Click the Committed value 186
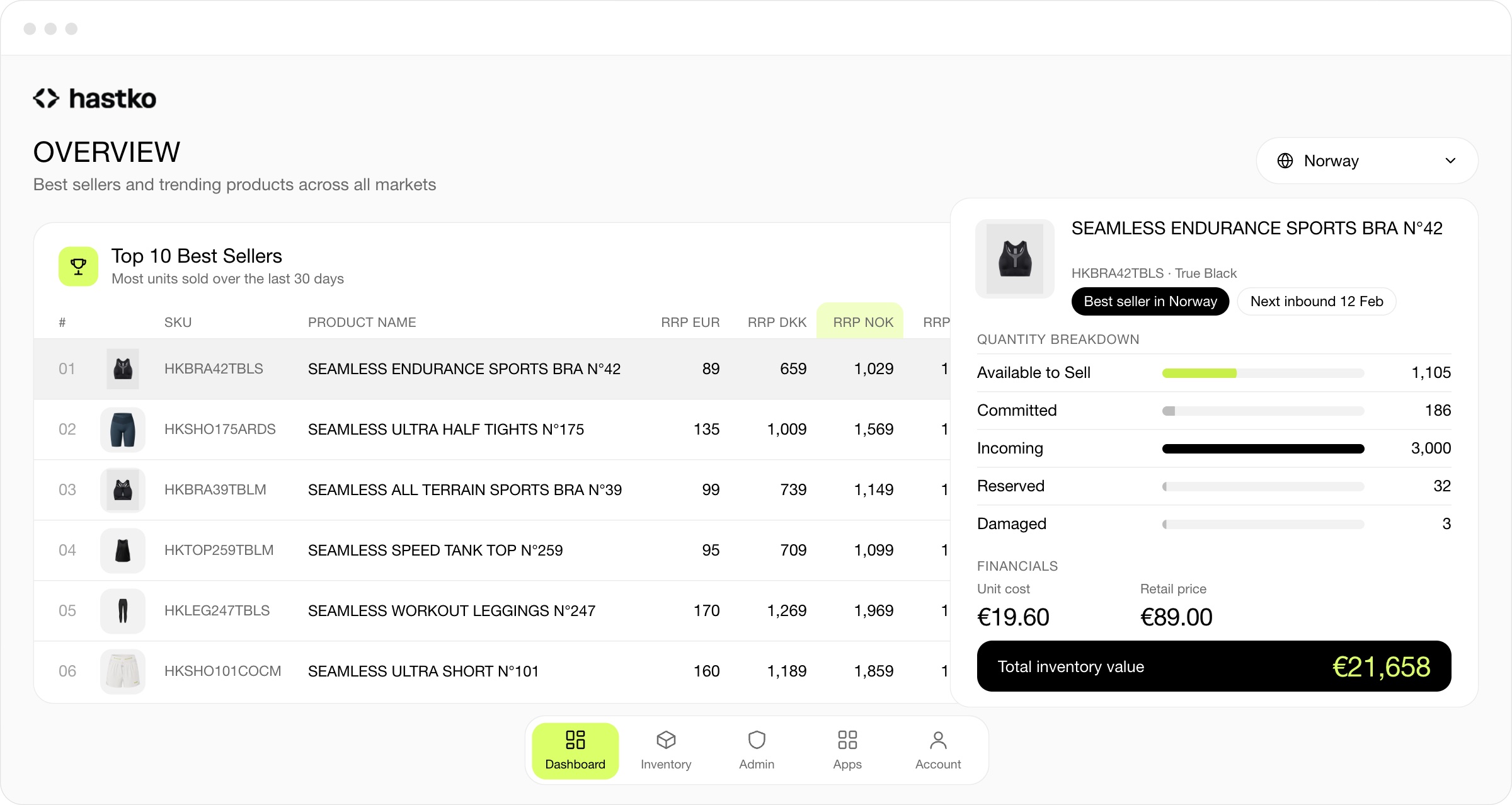Screen dimensions: 1512x805 (1438, 410)
